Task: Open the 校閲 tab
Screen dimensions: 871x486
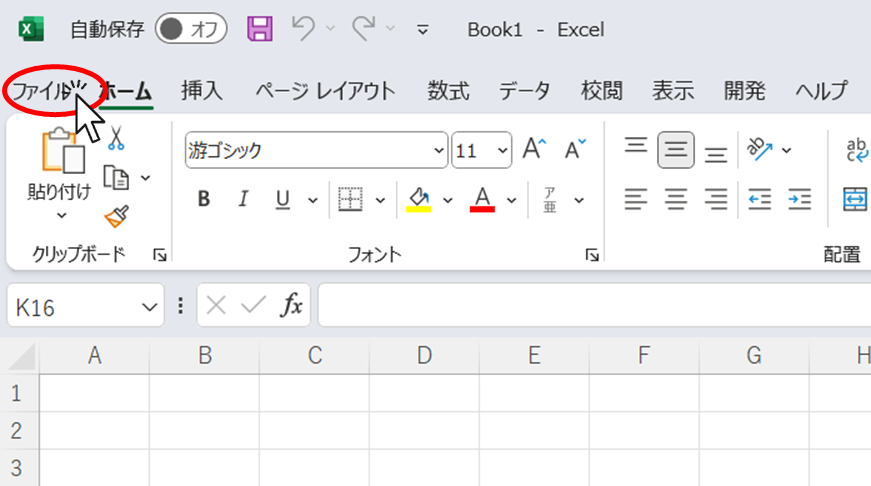Action: click(x=602, y=91)
